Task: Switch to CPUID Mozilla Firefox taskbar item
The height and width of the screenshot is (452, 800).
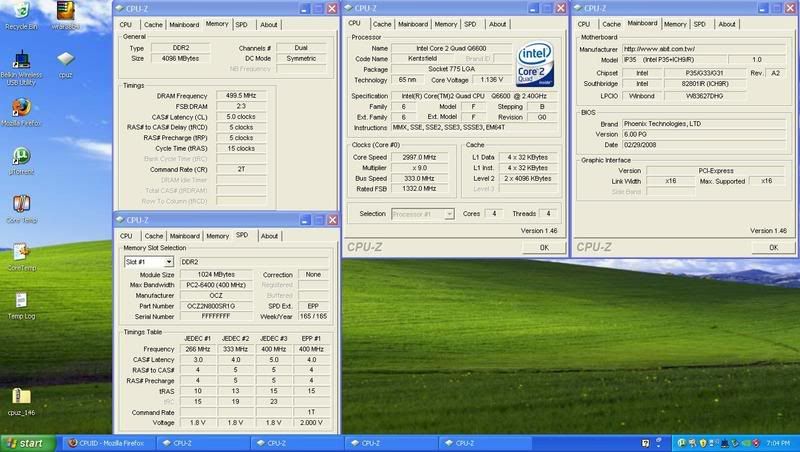Action: pyautogui.click(x=109, y=443)
